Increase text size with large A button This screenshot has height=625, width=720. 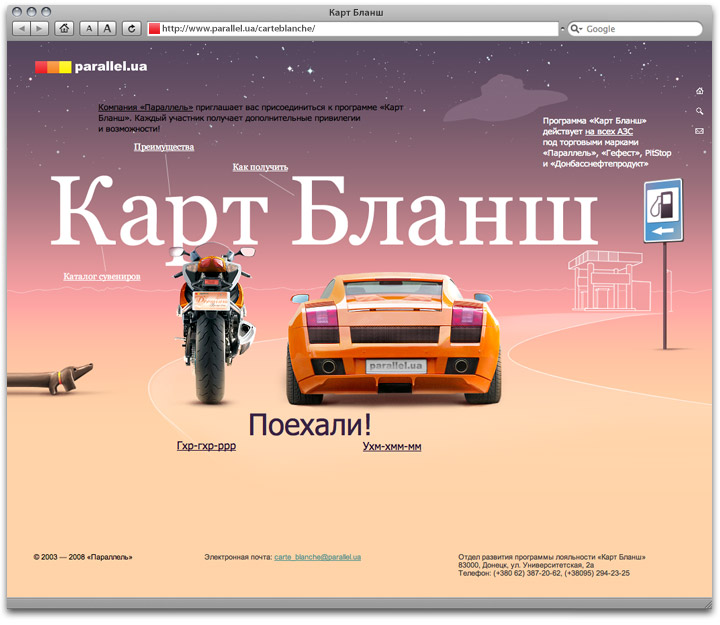[107, 29]
